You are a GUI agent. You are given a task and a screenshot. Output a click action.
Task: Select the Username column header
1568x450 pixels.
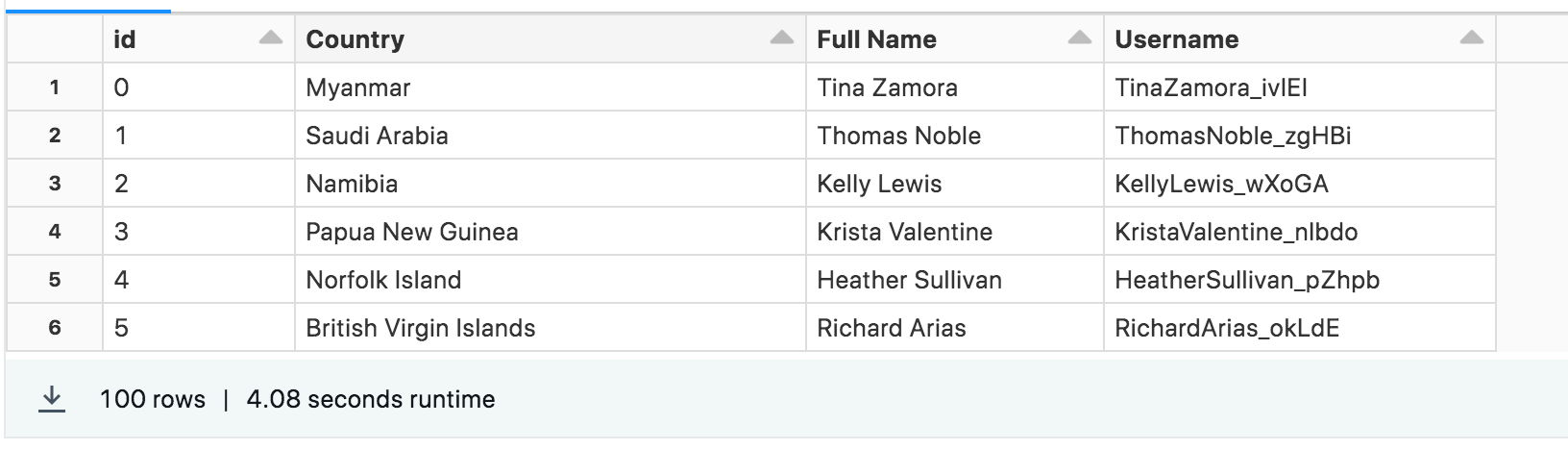pyautogui.click(x=1299, y=39)
